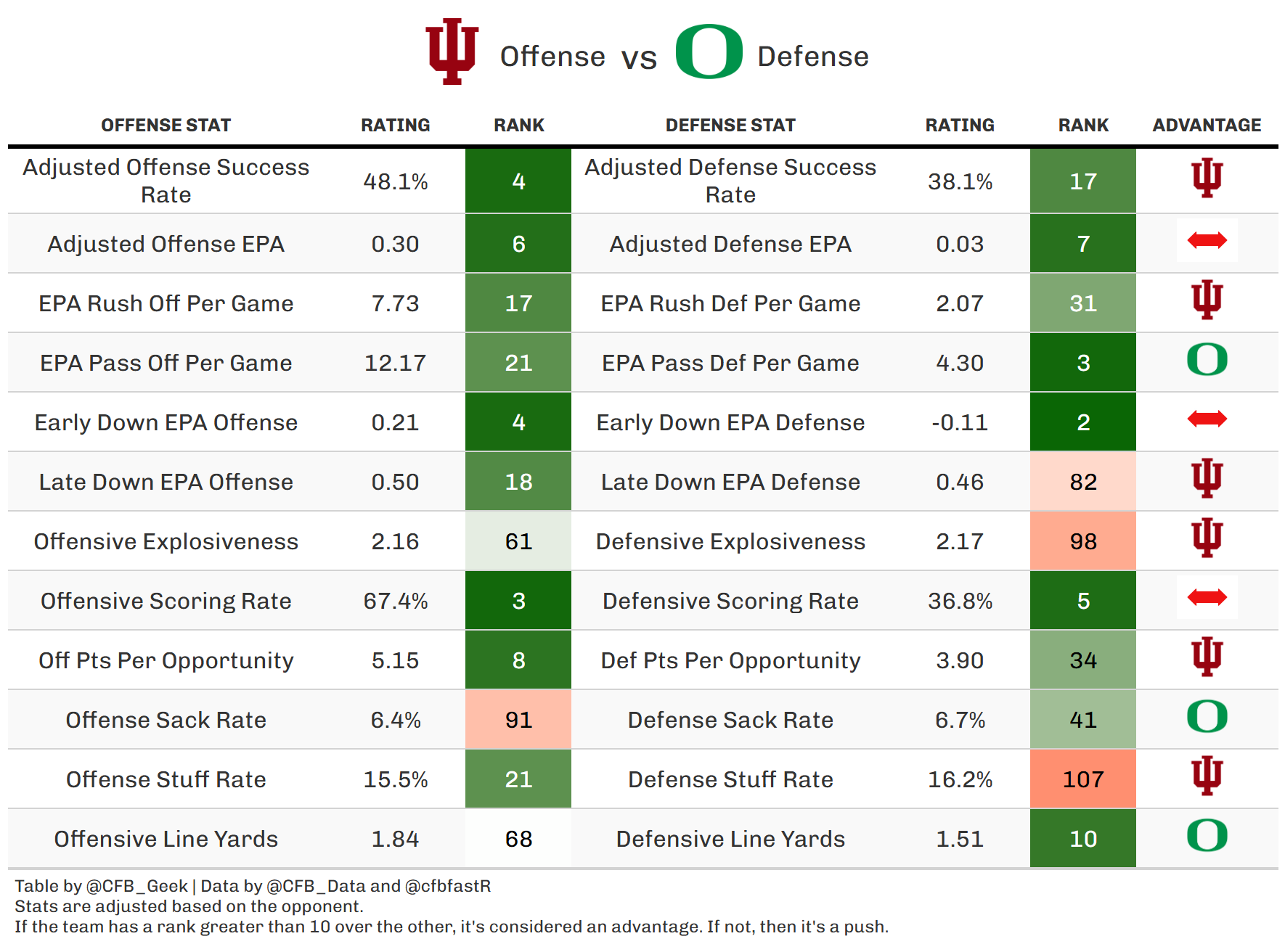Click Indiana advantage icon in Success Rate row

[x=1207, y=178]
